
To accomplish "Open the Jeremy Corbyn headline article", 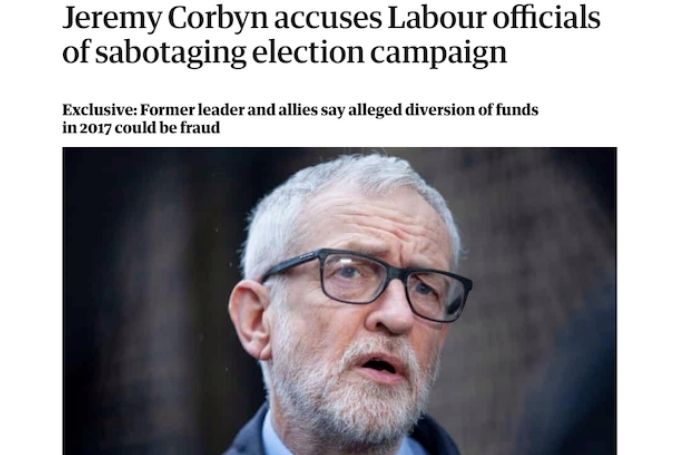I will (x=331, y=35).
